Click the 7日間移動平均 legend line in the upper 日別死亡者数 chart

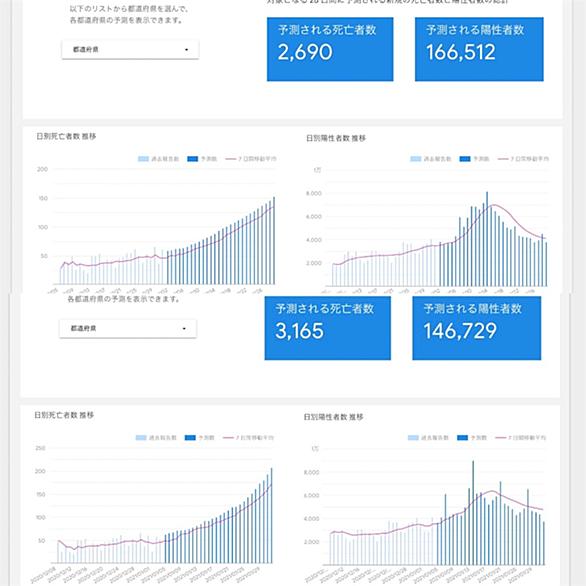click(x=231, y=159)
